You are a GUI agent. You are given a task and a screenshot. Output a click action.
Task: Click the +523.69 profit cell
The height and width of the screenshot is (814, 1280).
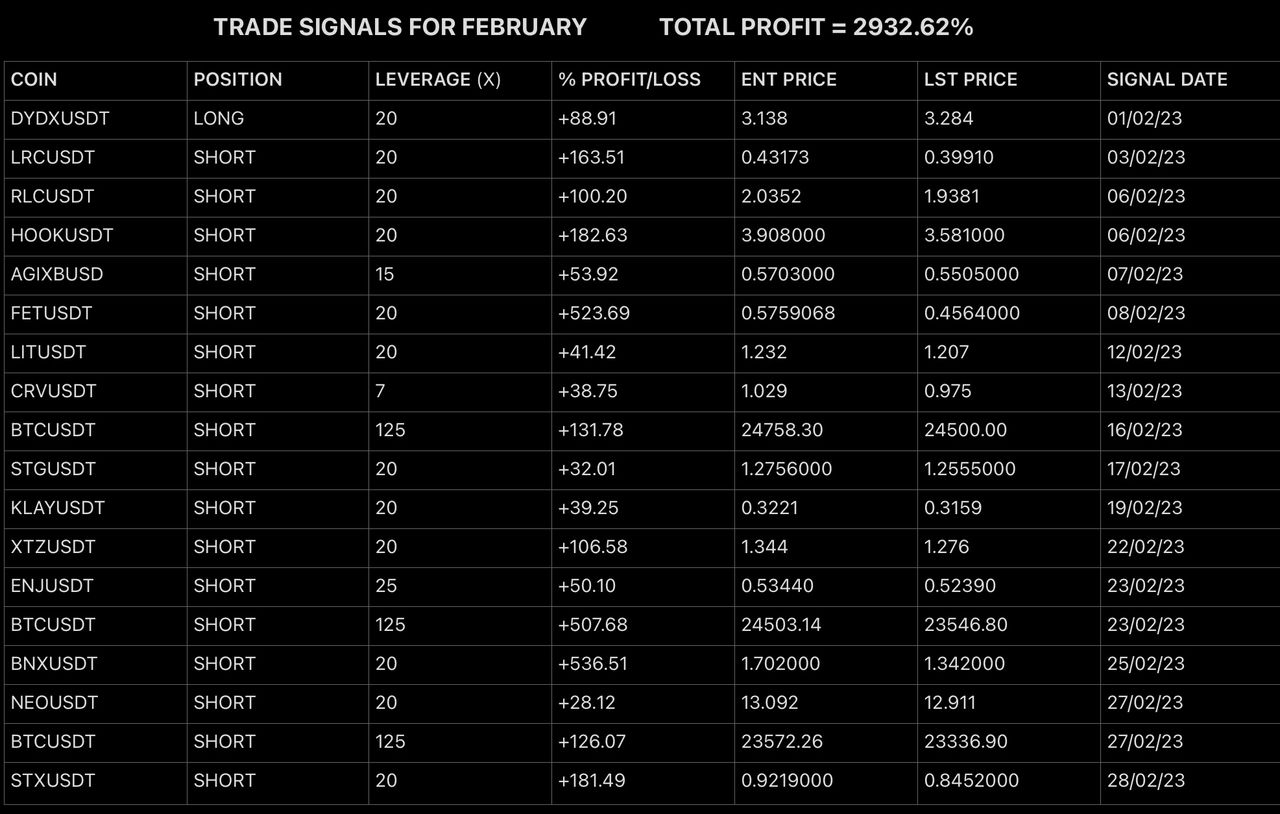coord(594,313)
